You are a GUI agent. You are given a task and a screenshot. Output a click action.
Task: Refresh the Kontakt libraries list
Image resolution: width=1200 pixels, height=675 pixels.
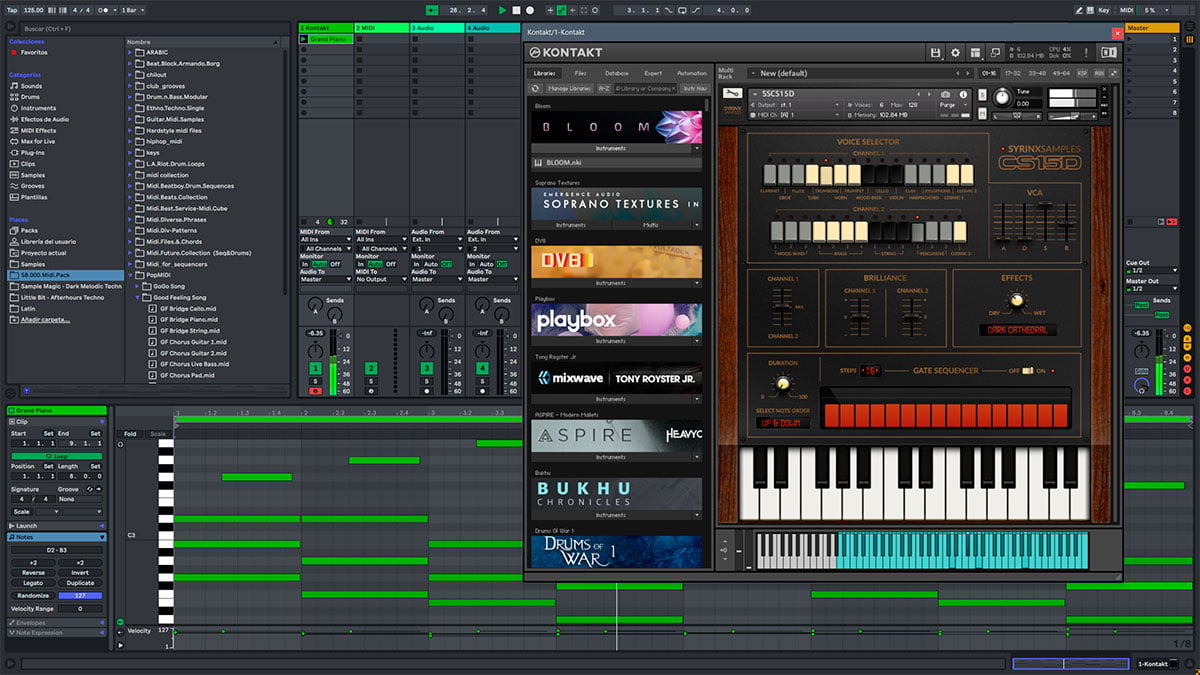click(536, 88)
